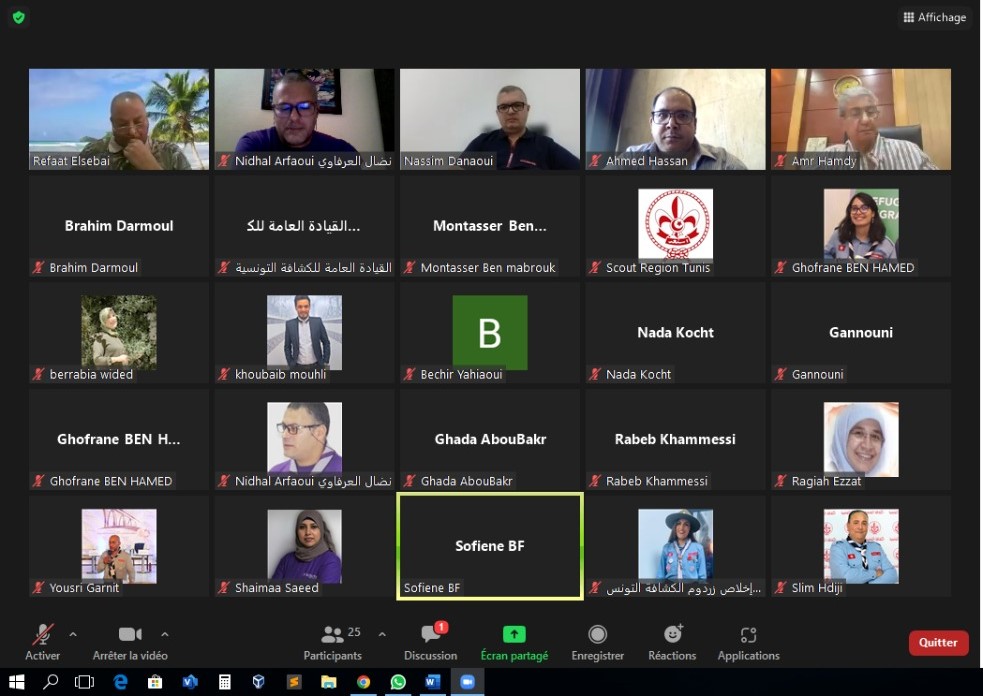Select Refaat Elsebai's video tile
Image resolution: width=983 pixels, height=696 pixels.
[119, 118]
